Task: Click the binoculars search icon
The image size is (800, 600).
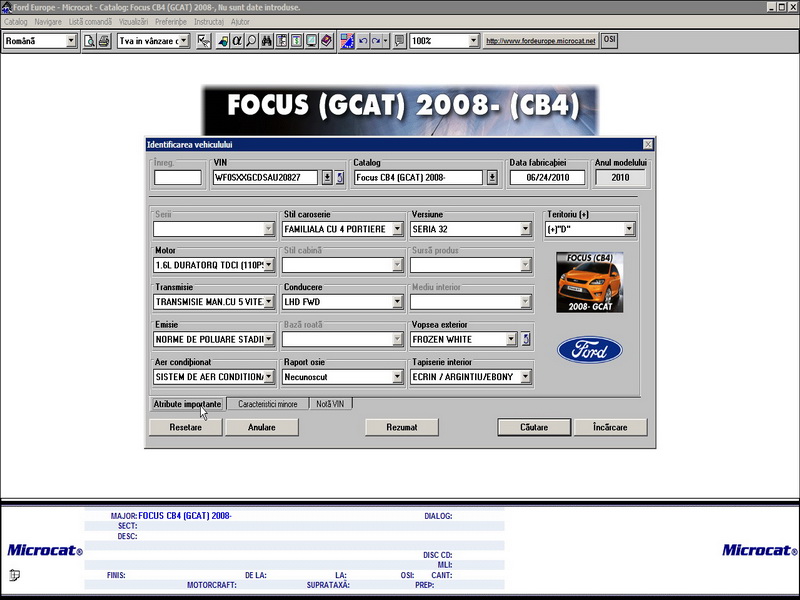Action: click(267, 41)
